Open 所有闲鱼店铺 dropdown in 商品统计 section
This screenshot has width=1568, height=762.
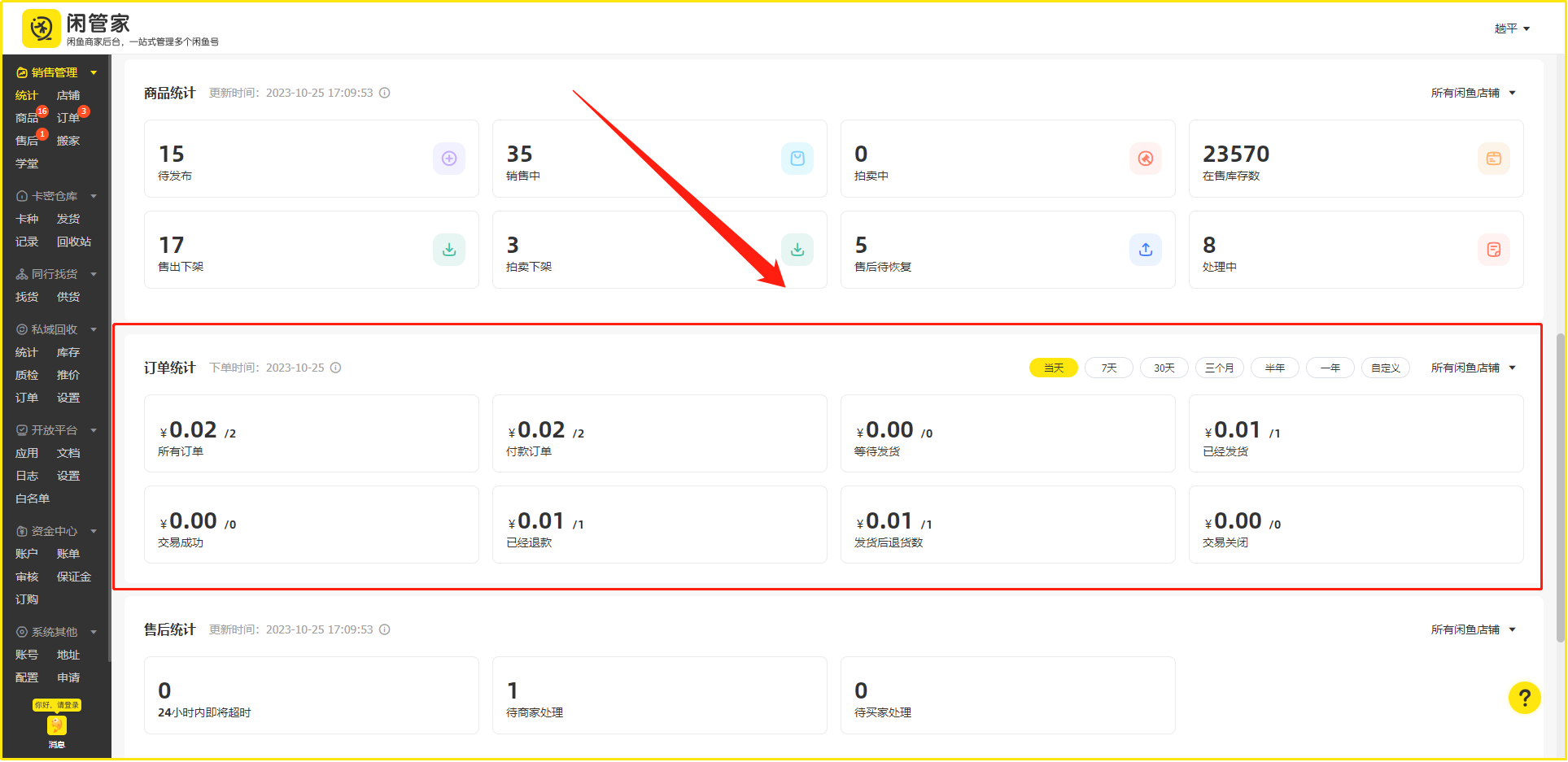point(1473,93)
